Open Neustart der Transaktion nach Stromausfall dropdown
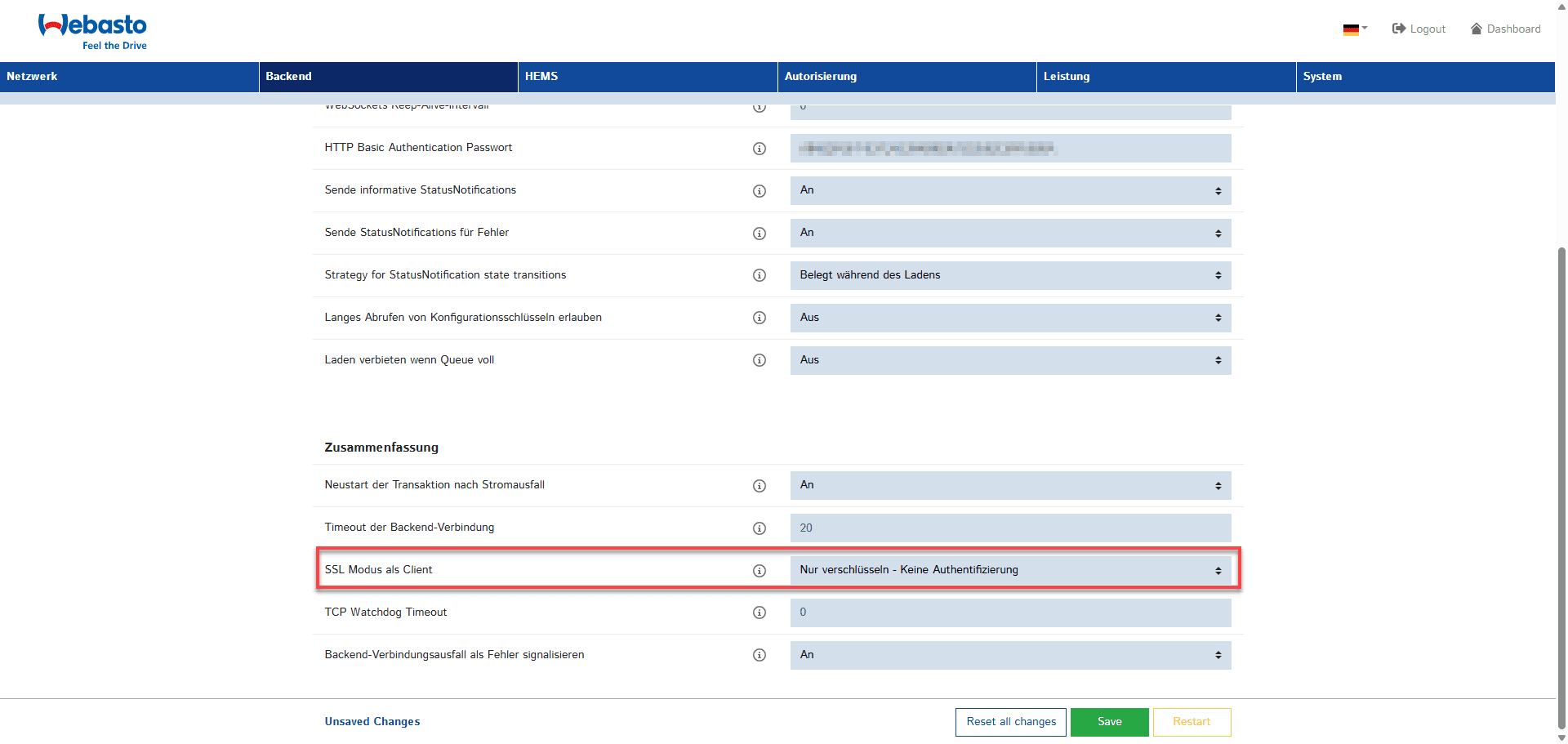This screenshot has height=744, width=1568. click(1010, 485)
